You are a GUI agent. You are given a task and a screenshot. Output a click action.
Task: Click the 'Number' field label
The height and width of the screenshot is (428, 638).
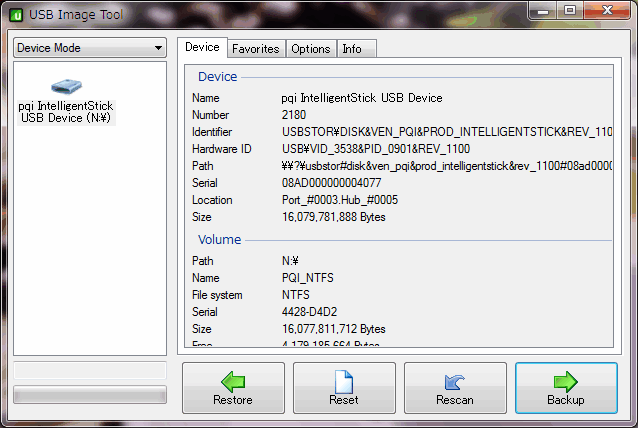pyautogui.click(x=210, y=115)
